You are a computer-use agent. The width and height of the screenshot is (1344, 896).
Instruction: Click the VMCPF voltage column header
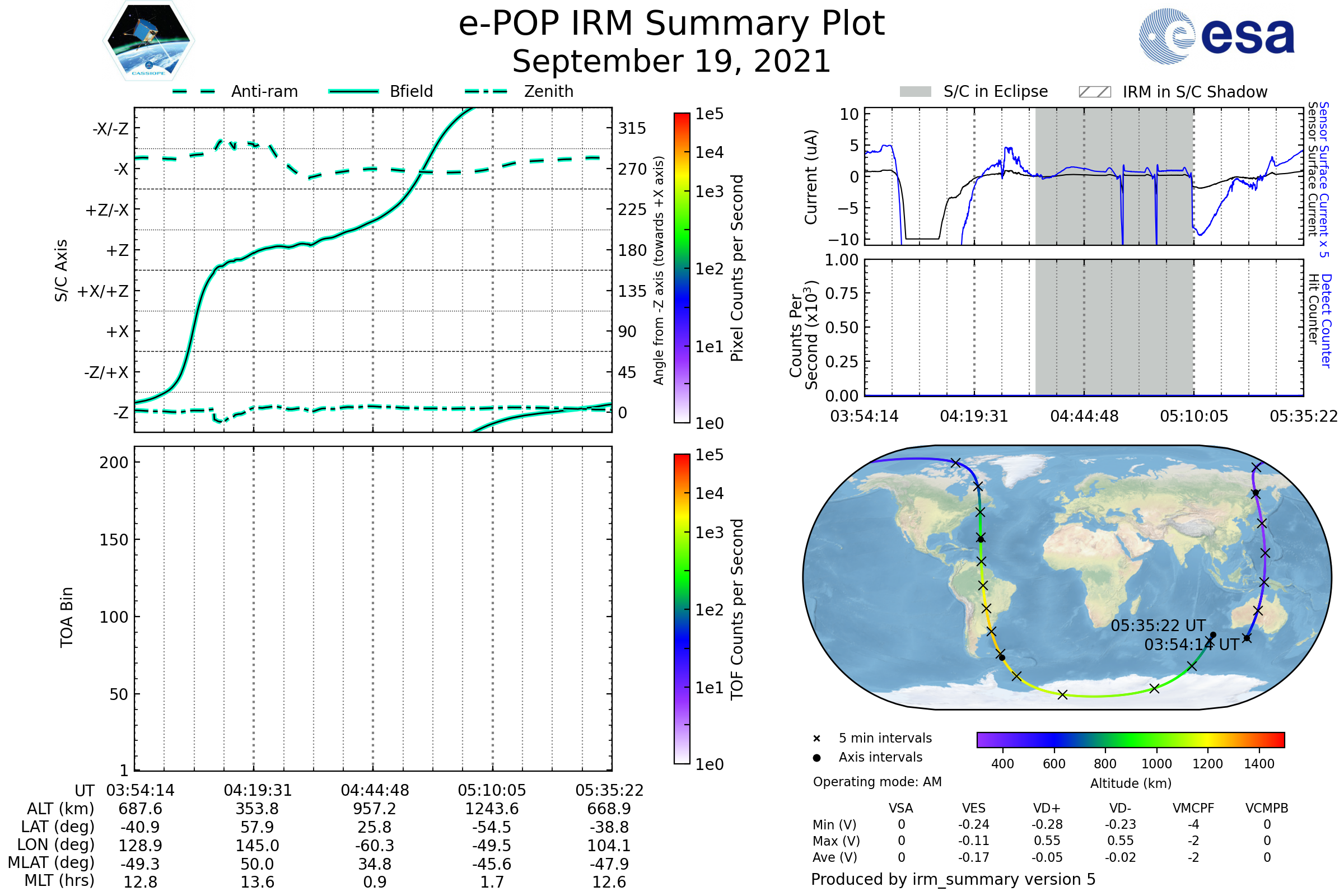point(1193,808)
